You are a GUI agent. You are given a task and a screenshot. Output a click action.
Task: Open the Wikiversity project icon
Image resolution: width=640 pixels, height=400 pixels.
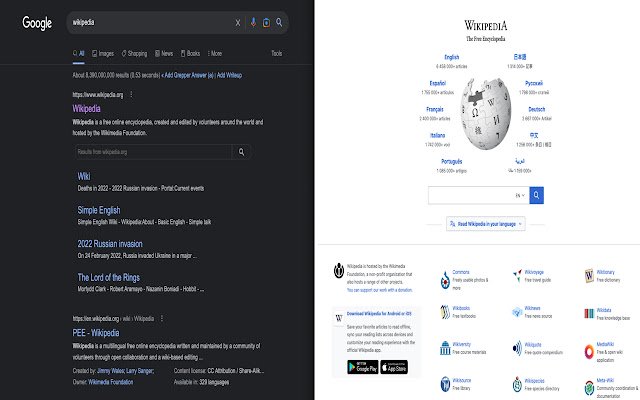pyautogui.click(x=445, y=348)
